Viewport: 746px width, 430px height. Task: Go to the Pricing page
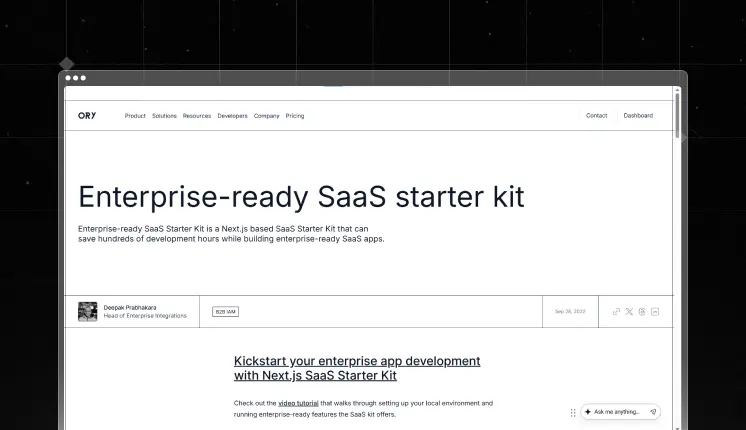point(294,116)
